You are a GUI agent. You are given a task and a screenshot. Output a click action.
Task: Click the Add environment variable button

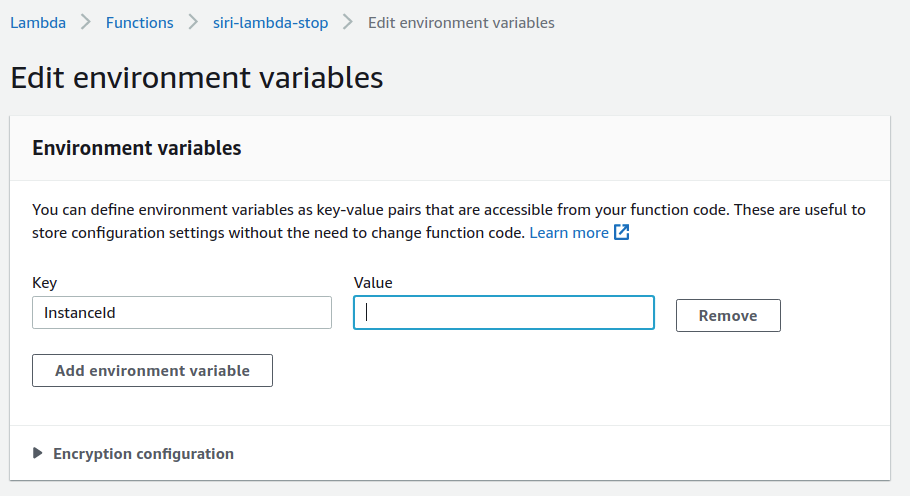tap(152, 370)
